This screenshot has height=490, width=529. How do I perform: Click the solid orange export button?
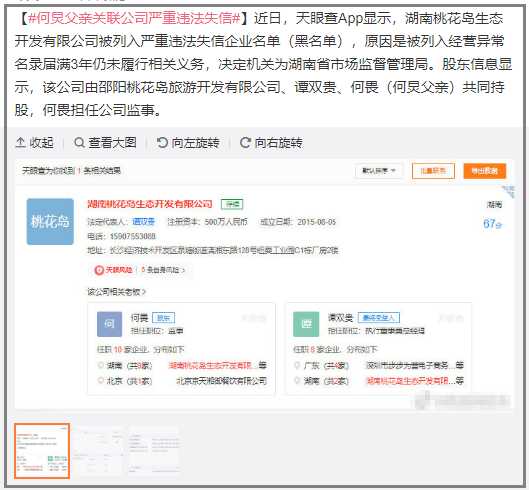coord(485,171)
